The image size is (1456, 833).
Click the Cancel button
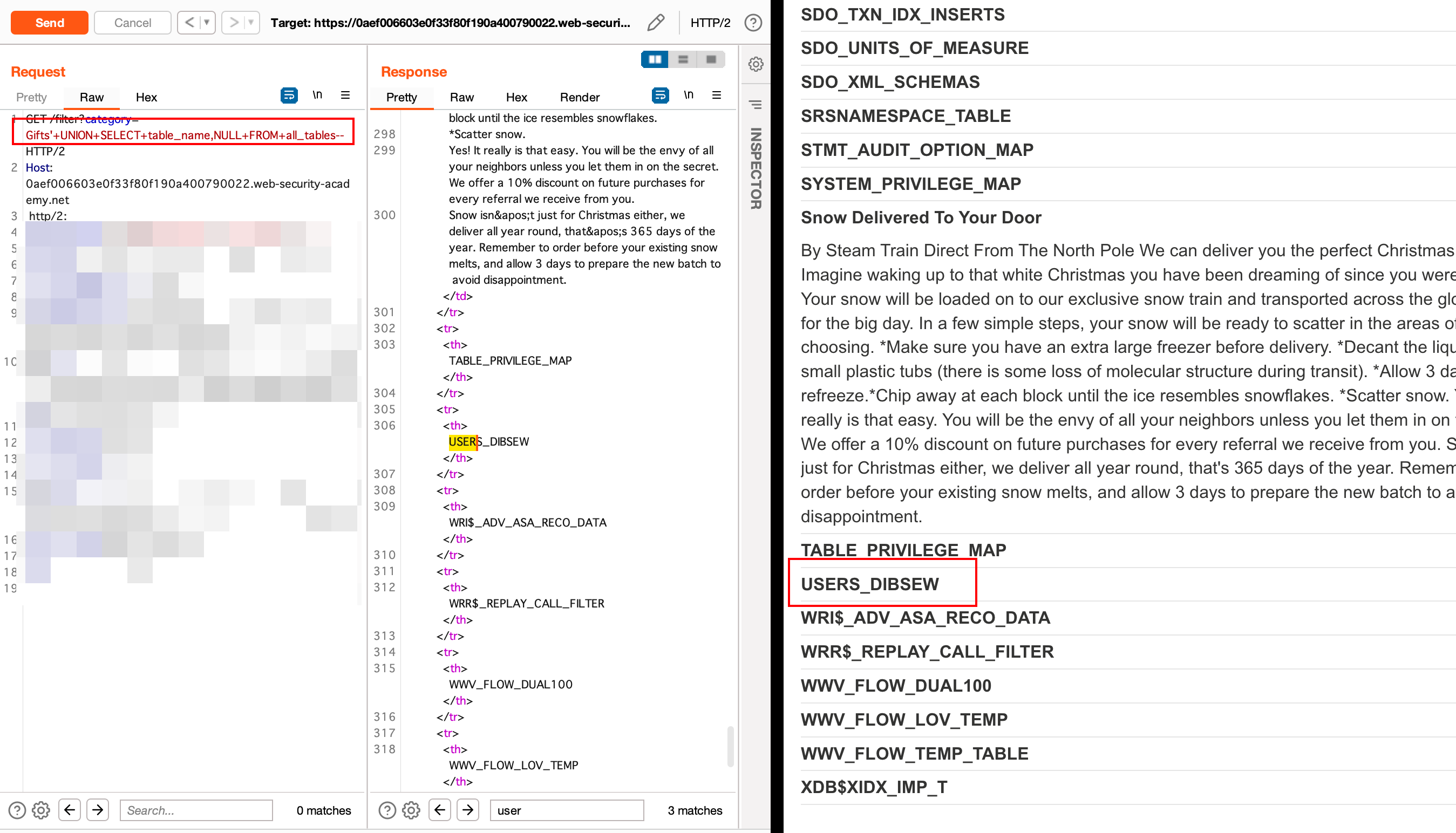click(132, 22)
